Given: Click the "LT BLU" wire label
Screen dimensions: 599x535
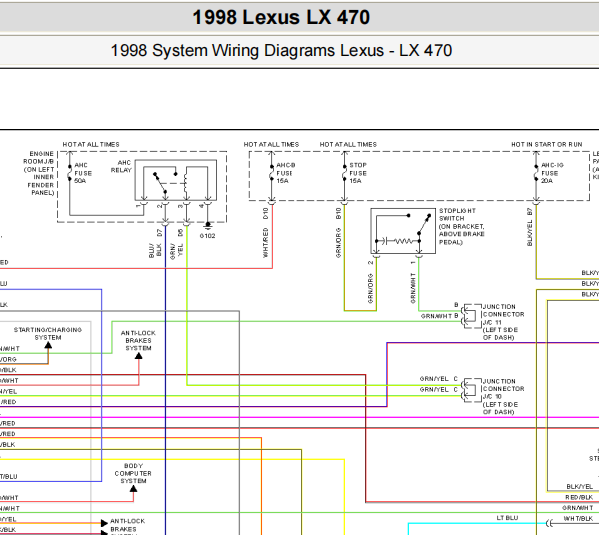Looking at the screenshot, I should (507, 518).
